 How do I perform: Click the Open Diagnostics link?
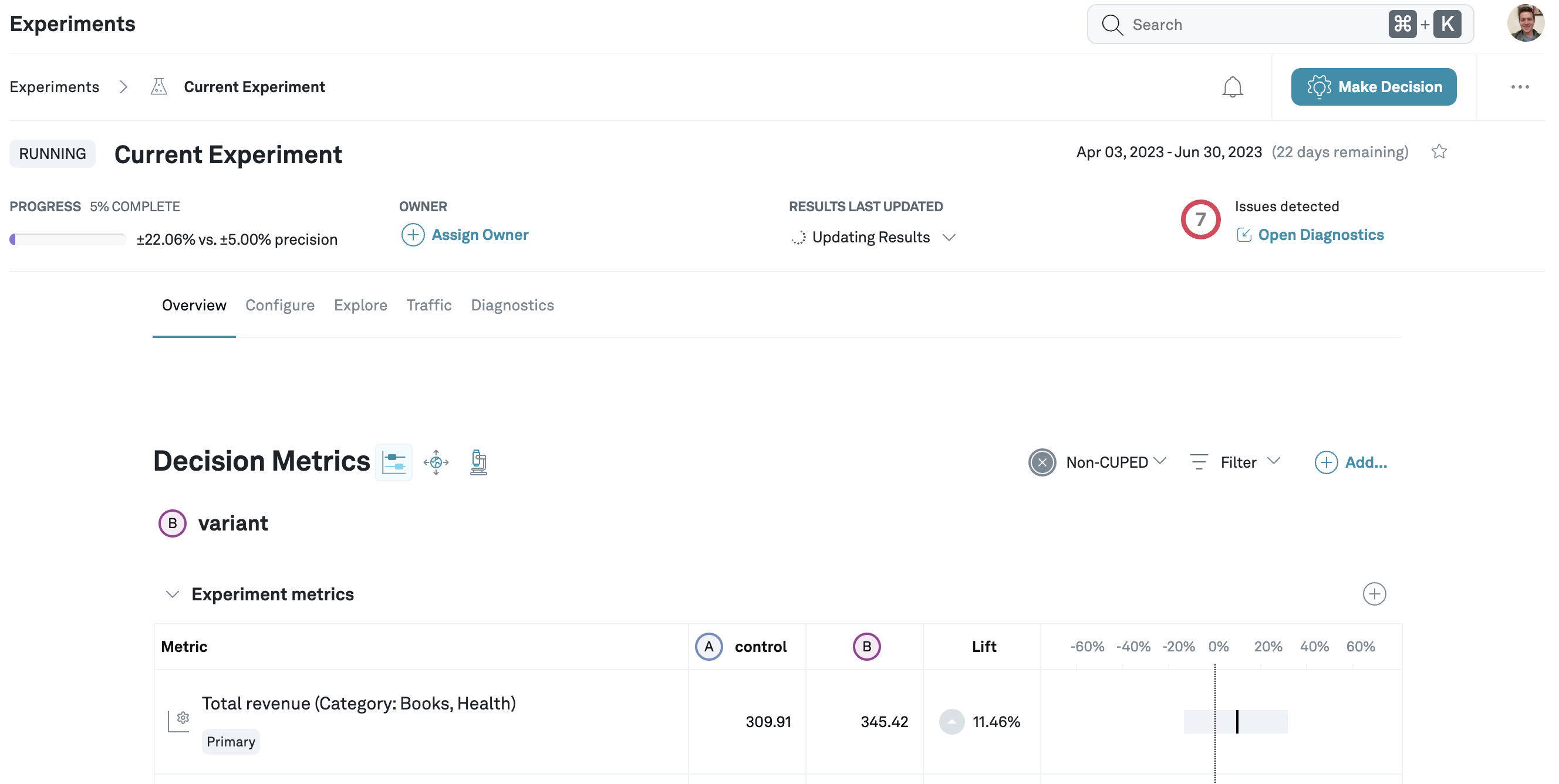click(x=1320, y=235)
